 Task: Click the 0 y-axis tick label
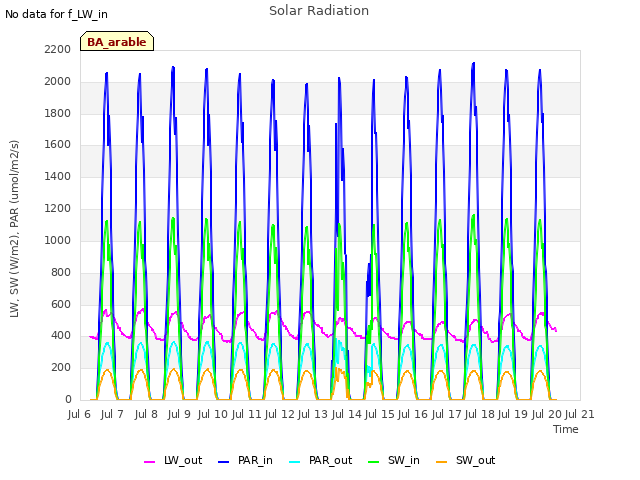68,400
